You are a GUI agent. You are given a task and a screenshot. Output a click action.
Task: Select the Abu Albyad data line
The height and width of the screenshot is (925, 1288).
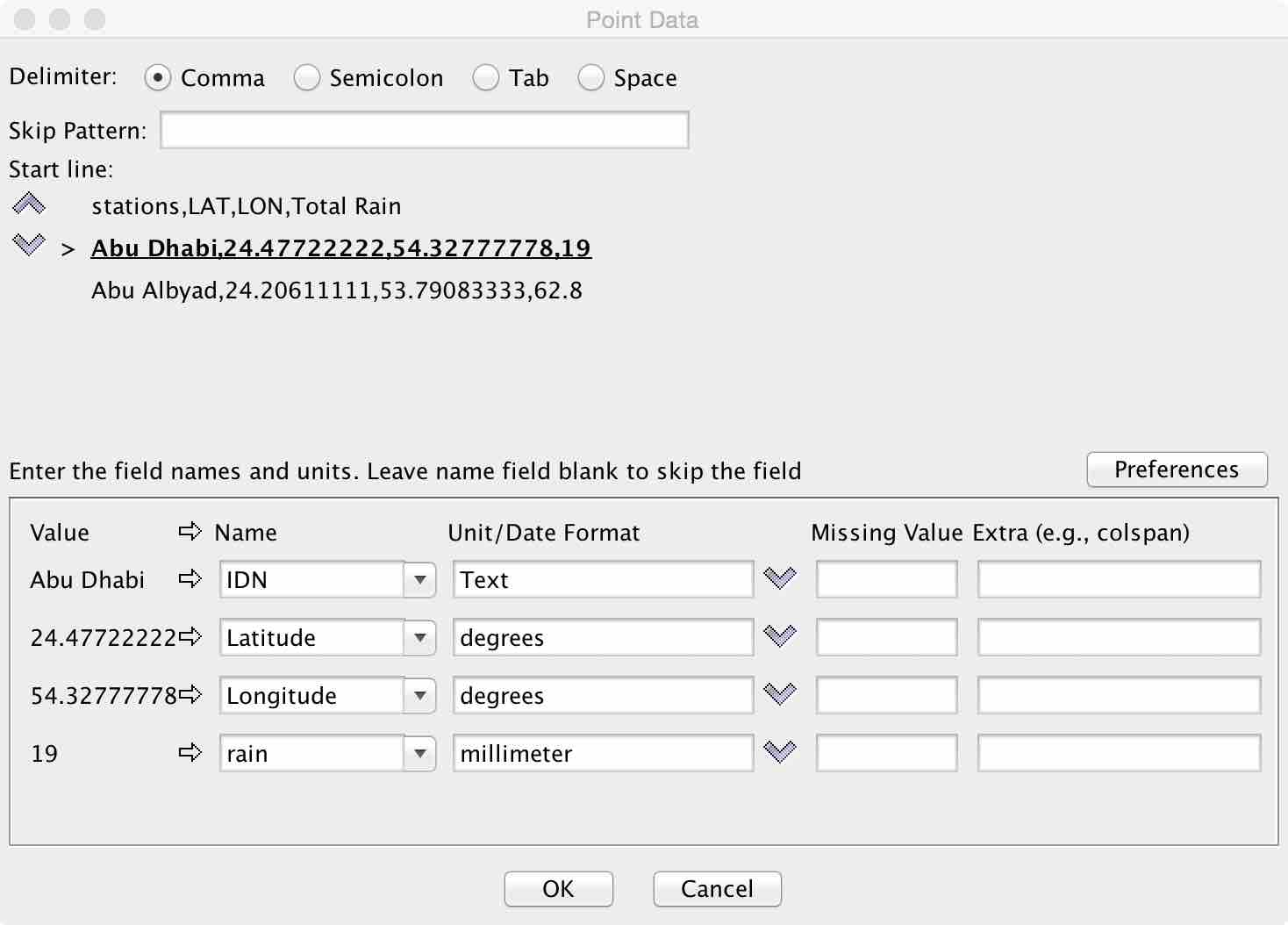point(337,290)
